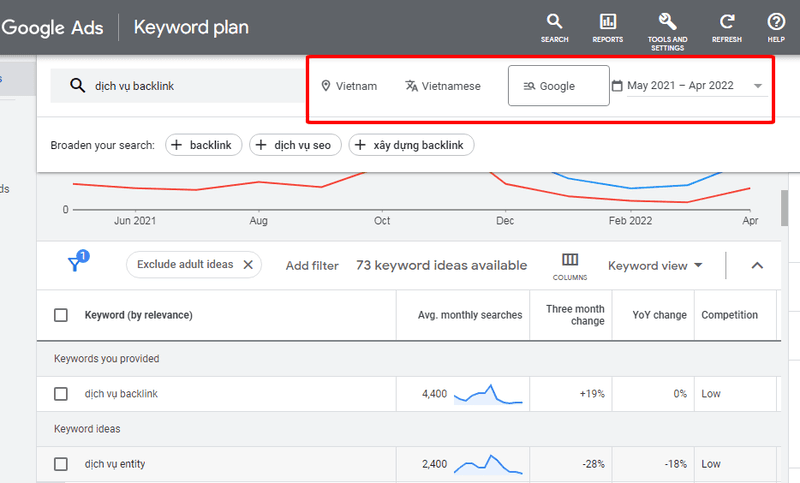Click the search magnifier beside dịch vụ backlink

coord(78,85)
